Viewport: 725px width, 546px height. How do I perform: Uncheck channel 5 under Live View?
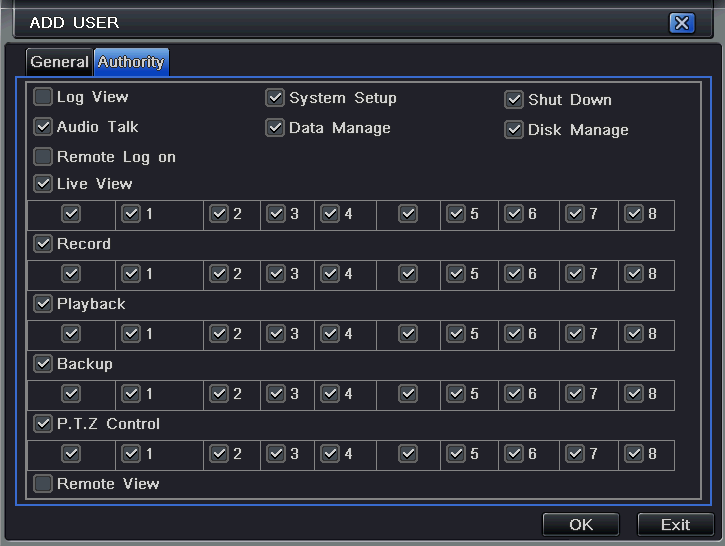pyautogui.click(x=456, y=214)
